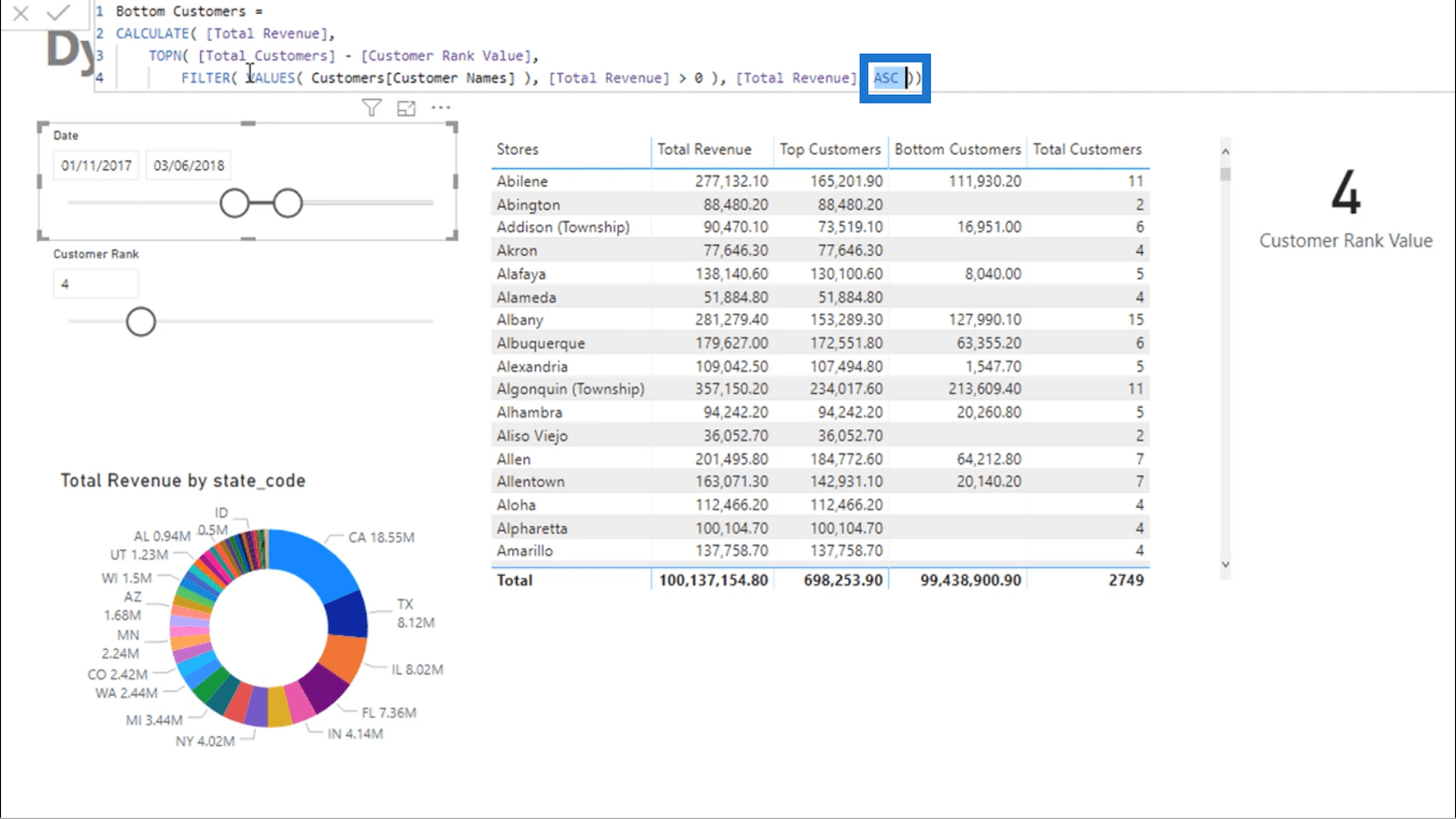The height and width of the screenshot is (819, 1456).
Task: Select the Aloha store row
Action: [x=820, y=504]
